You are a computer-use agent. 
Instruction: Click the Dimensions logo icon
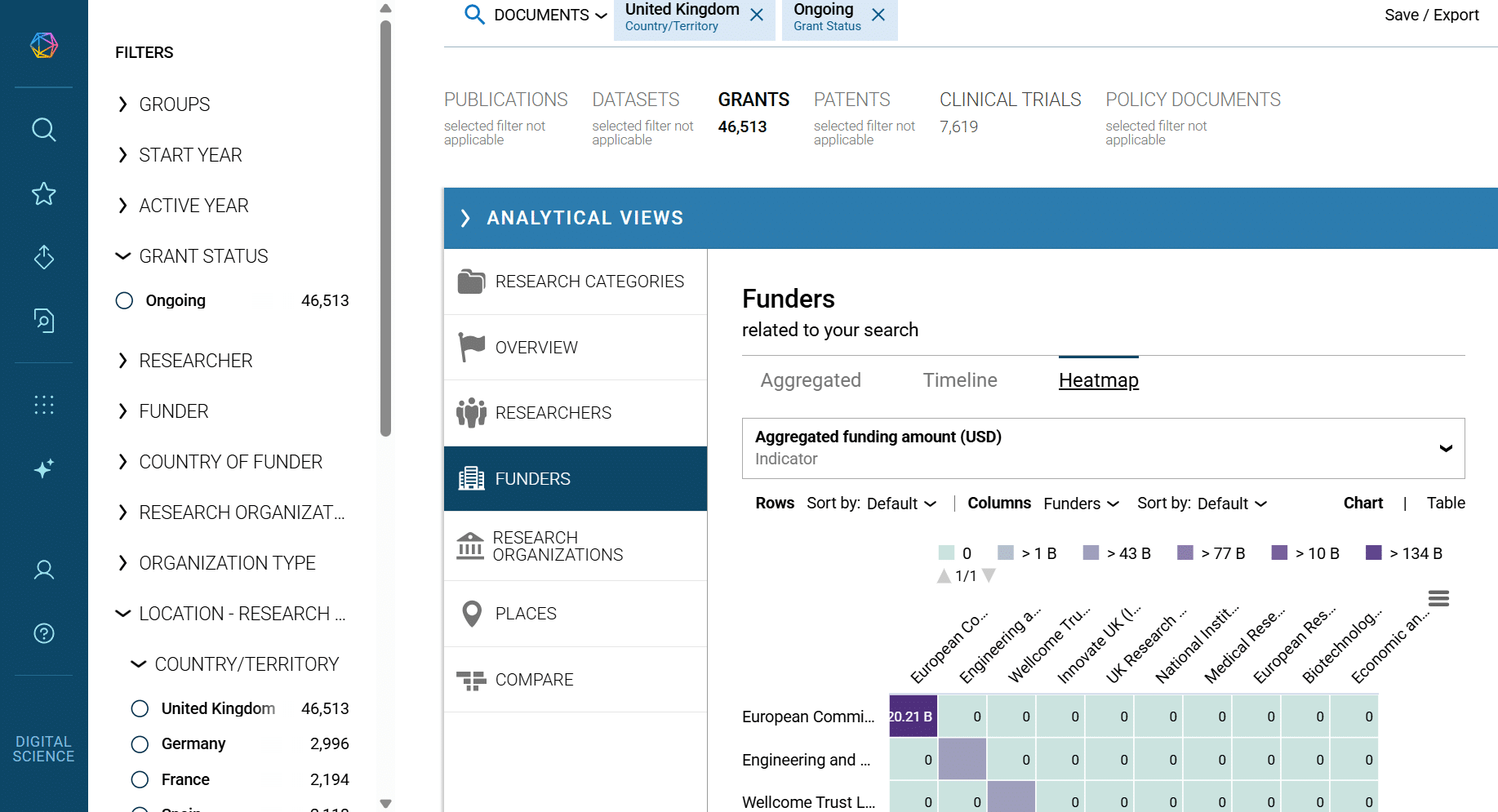pos(44,45)
